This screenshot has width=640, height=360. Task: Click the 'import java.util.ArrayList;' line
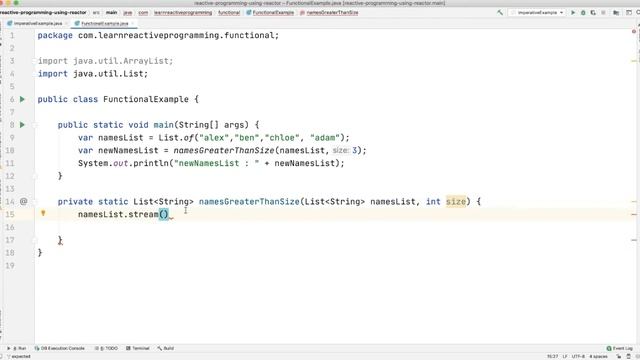pos(105,61)
